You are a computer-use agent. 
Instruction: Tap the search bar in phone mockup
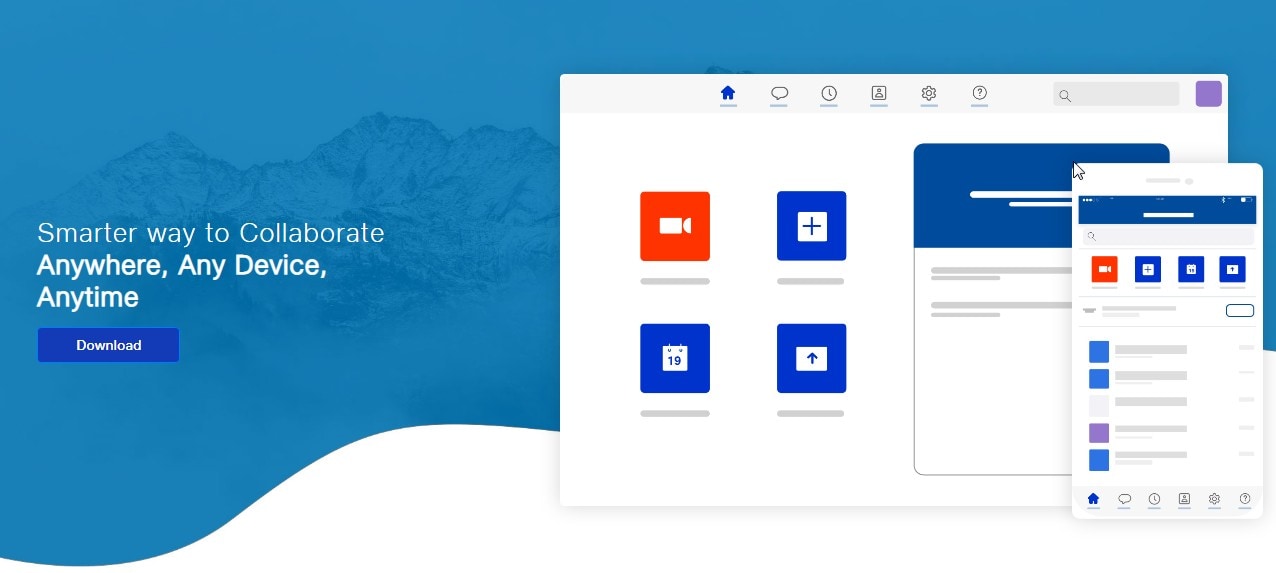pyautogui.click(x=1167, y=236)
